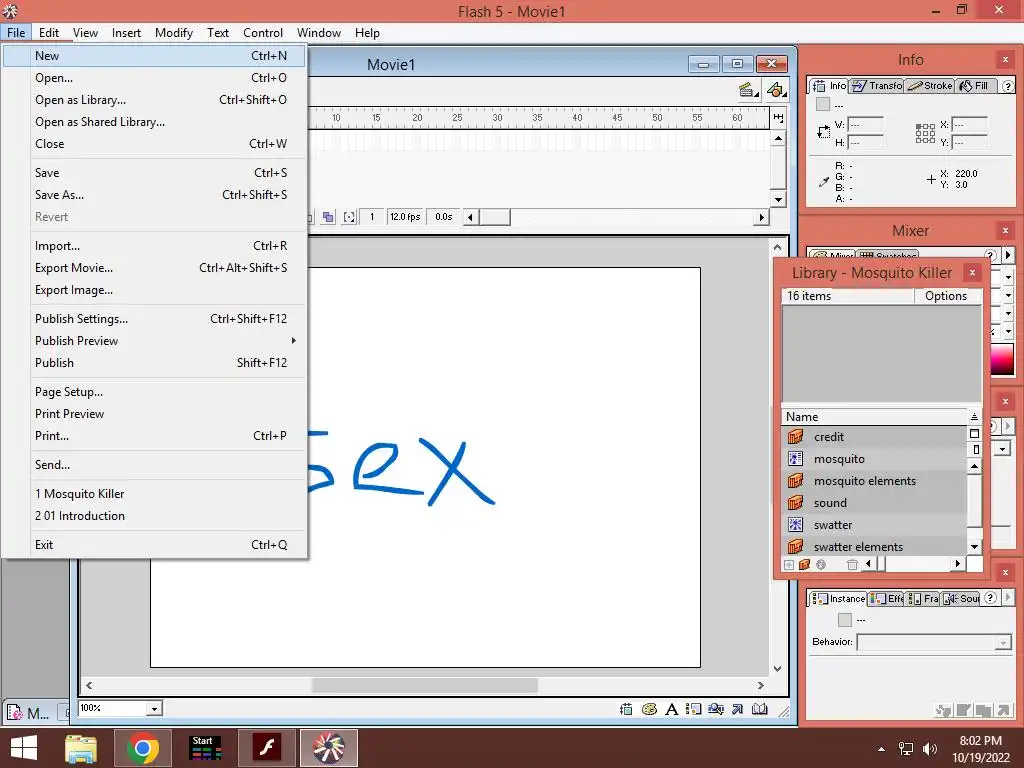Open File Explorer from the taskbar
This screenshot has width=1024, height=768.
coord(81,748)
